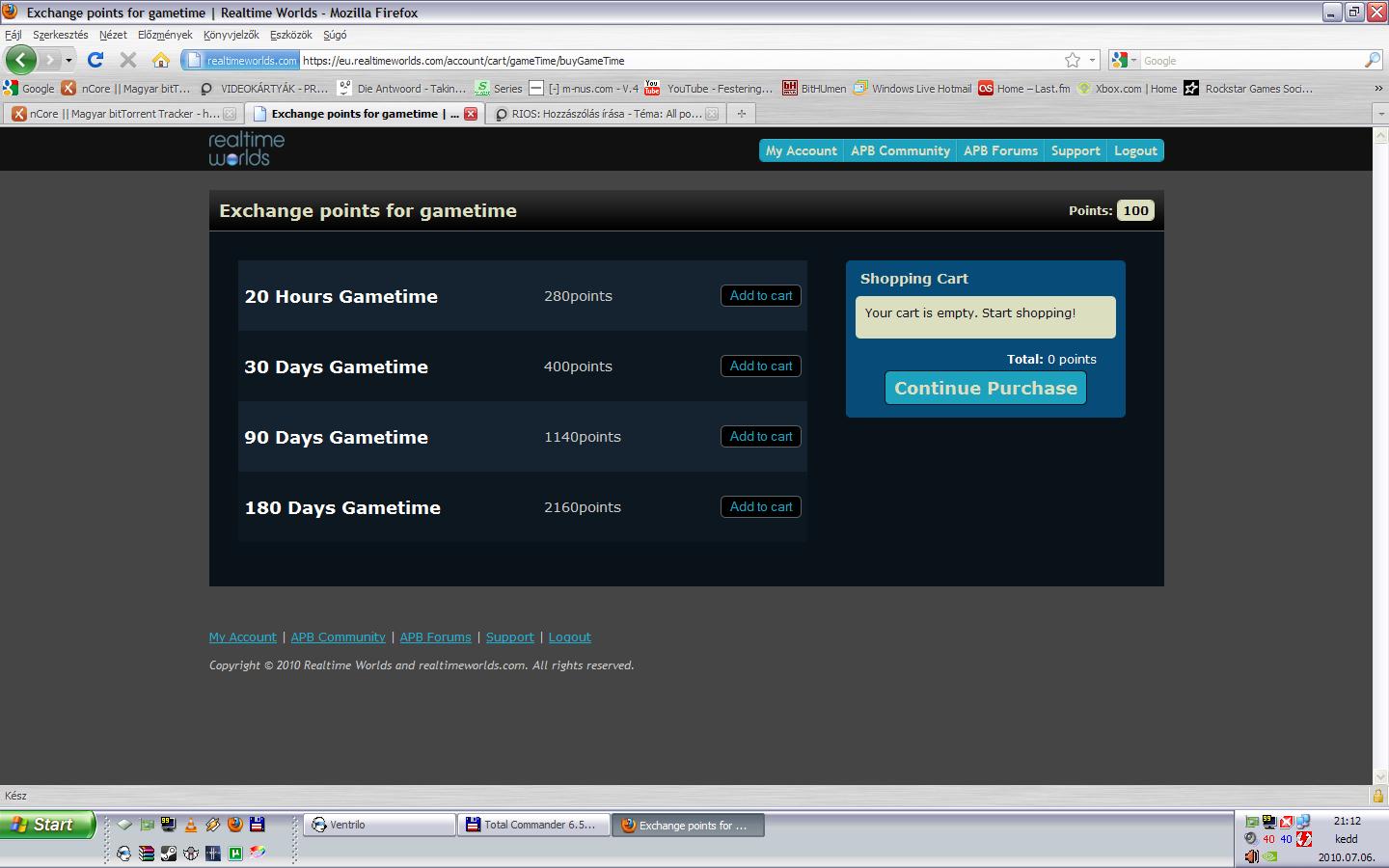Go back with the green back arrow
Viewport: 1389px width, 868px height.
[x=21, y=60]
